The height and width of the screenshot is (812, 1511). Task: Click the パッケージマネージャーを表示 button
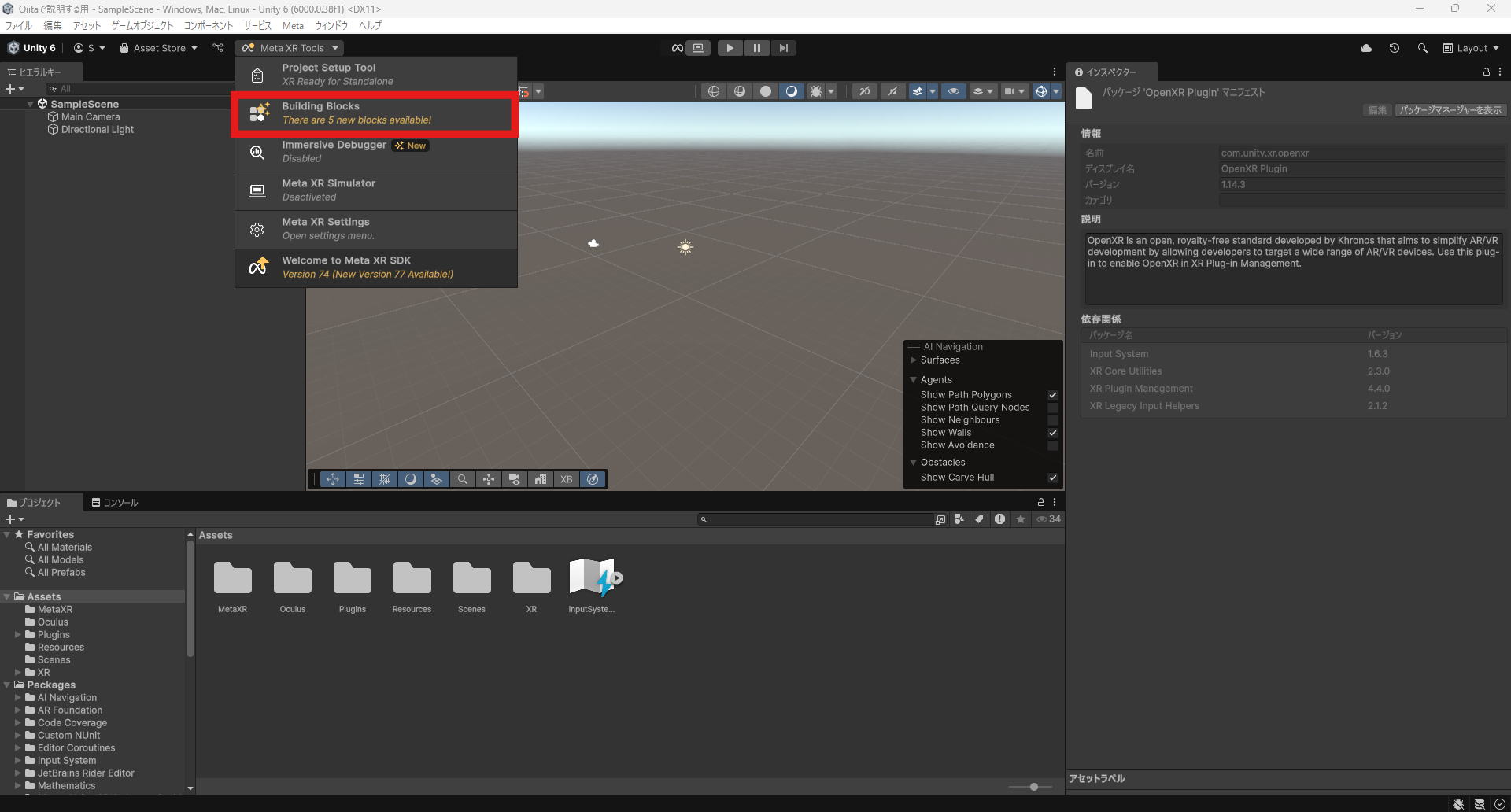pyautogui.click(x=1450, y=110)
